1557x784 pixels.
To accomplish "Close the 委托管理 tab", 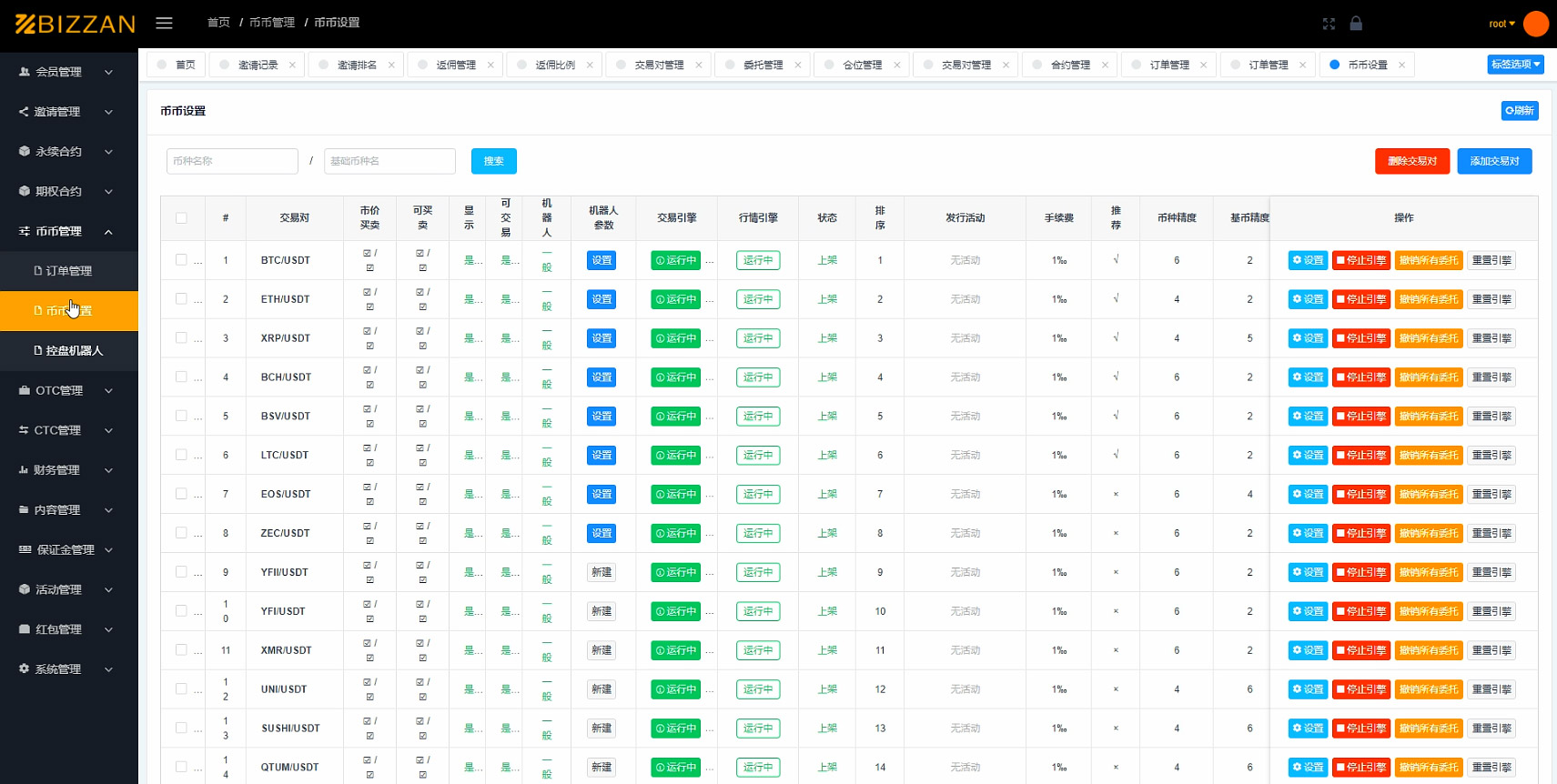I will pos(798,65).
